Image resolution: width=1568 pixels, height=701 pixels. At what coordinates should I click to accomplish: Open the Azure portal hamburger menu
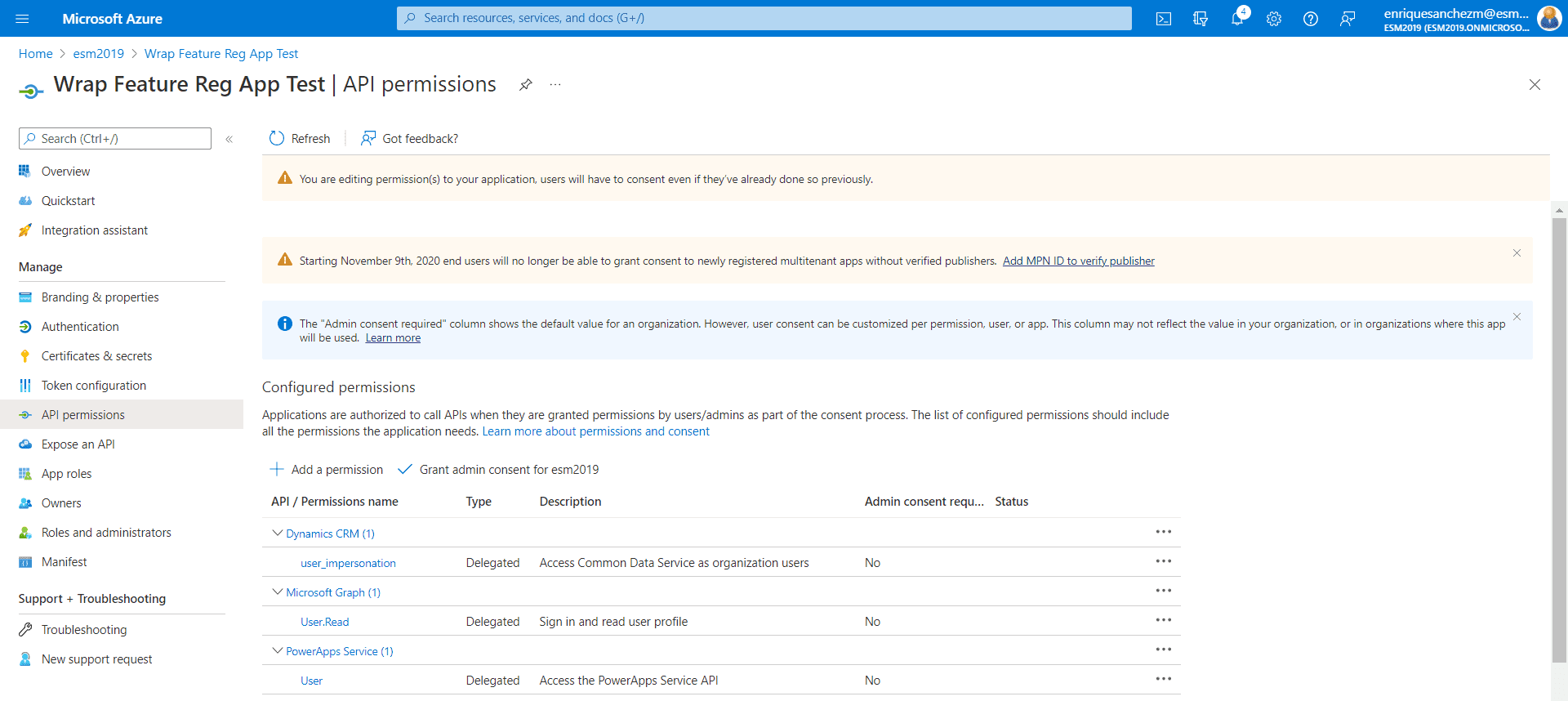(x=22, y=18)
